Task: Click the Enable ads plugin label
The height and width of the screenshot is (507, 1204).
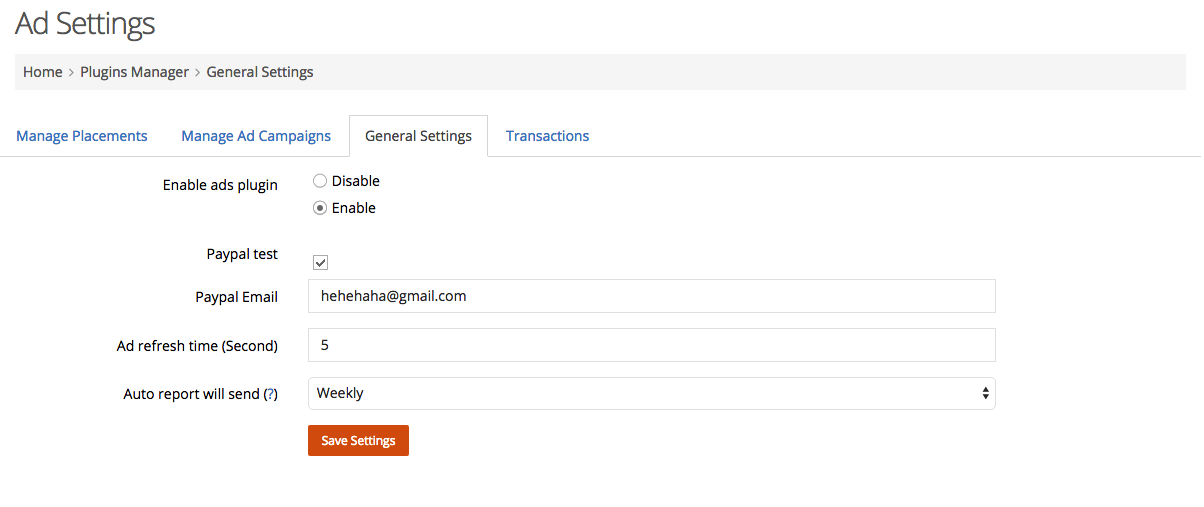Action: pyautogui.click(x=220, y=185)
